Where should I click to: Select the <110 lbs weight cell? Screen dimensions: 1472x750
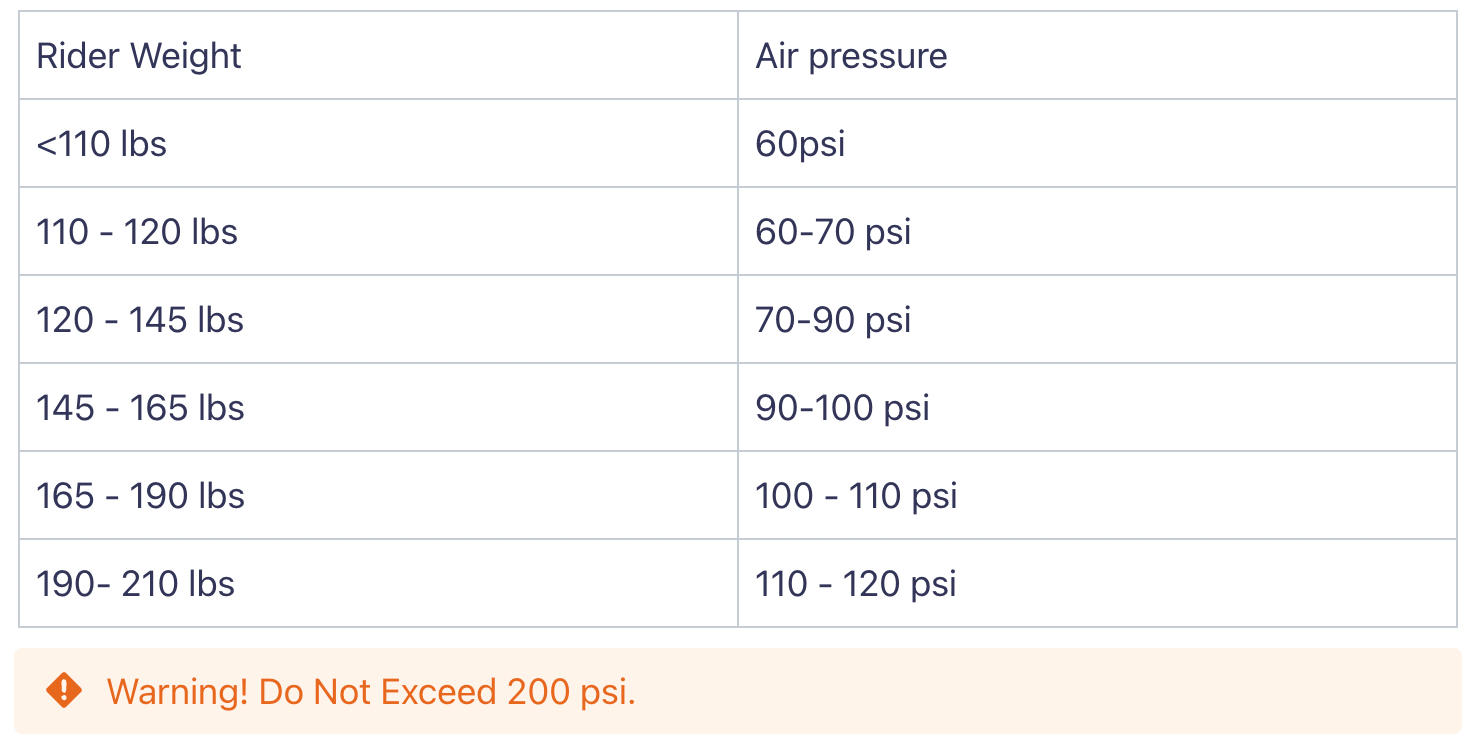[102, 144]
